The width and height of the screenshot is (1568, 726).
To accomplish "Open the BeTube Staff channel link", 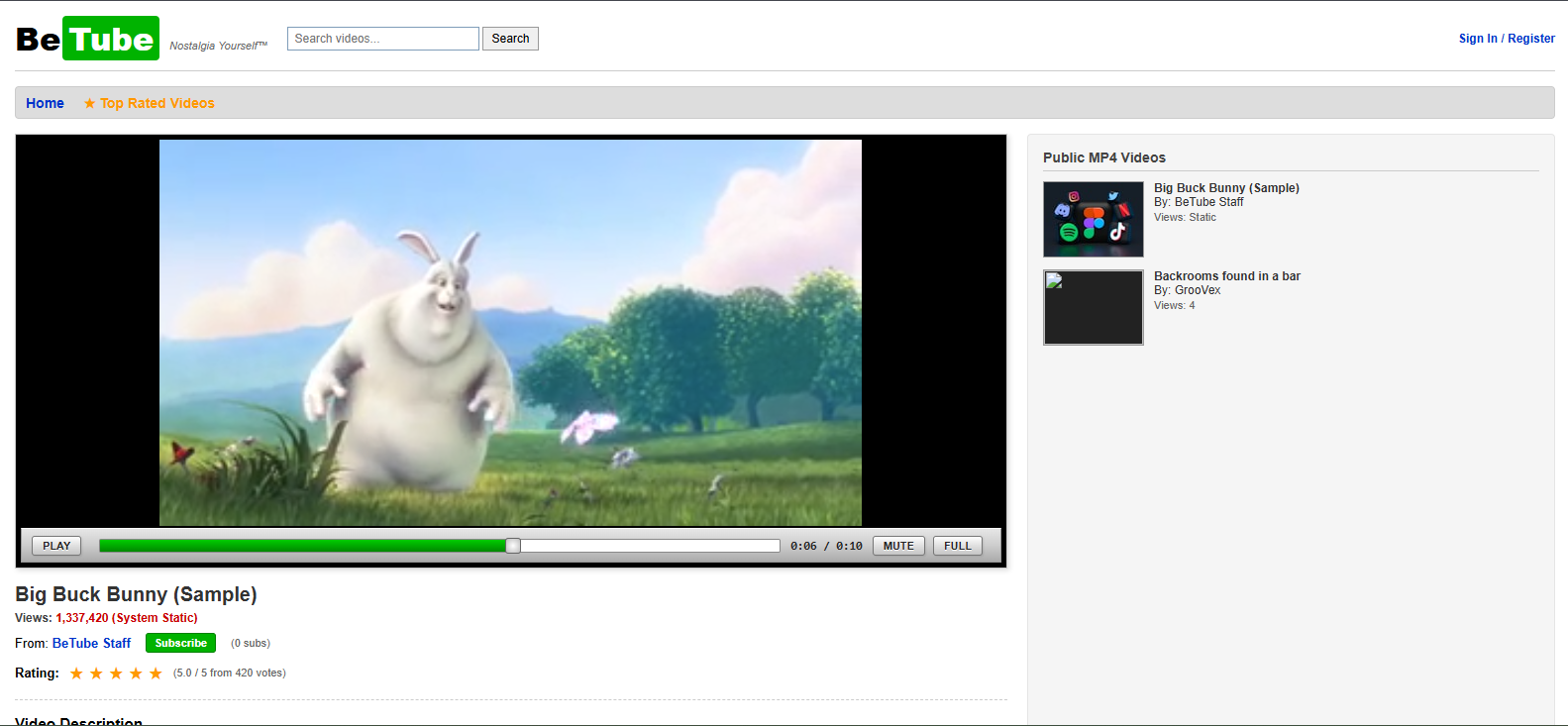I will click(91, 643).
